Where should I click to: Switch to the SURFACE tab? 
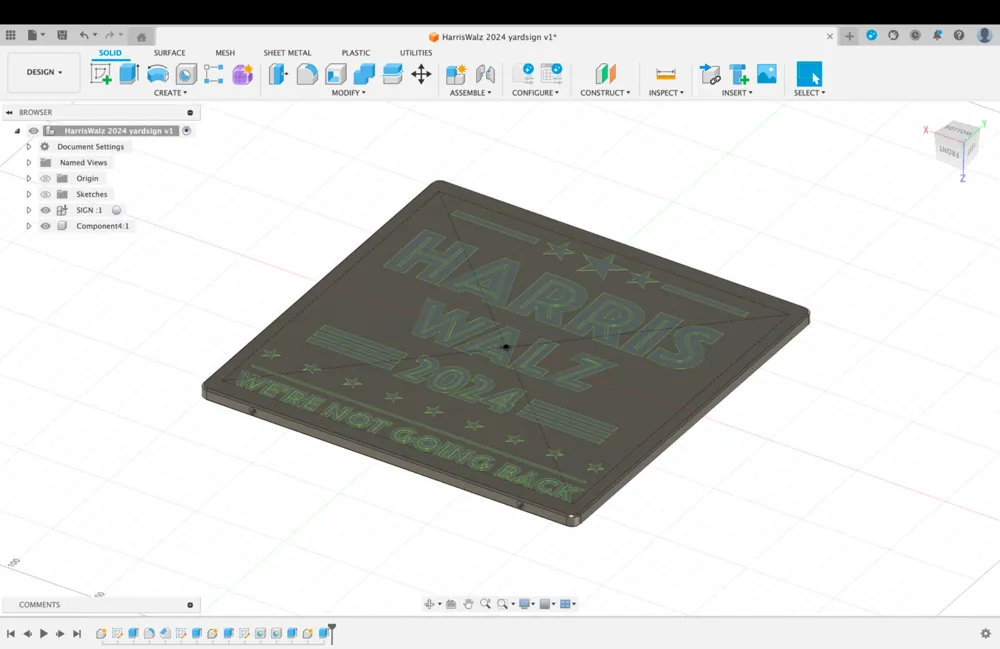(170, 53)
